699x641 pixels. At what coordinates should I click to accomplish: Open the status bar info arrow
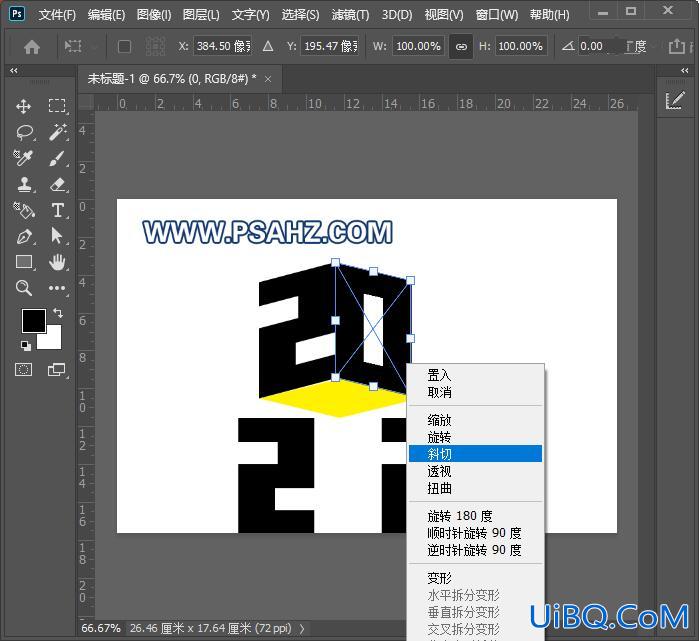[303, 629]
